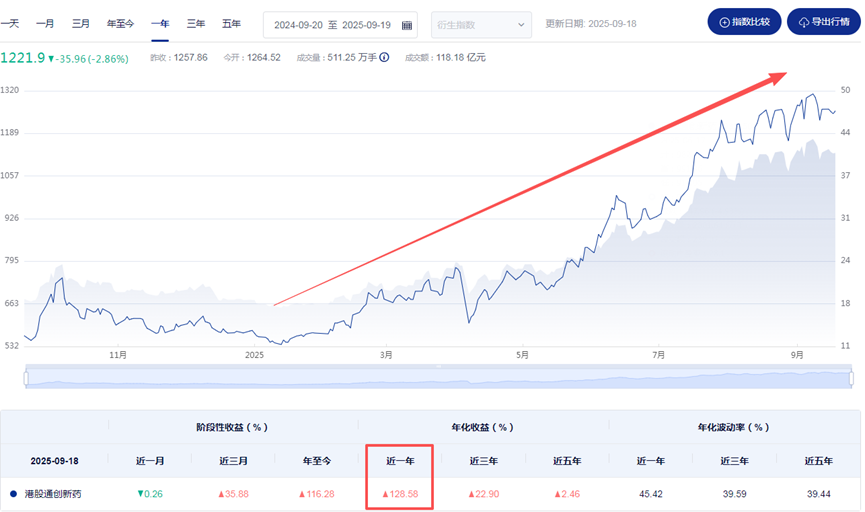Expand the 衍生指数 dropdown
Viewport: 865px width, 512px height.
pyautogui.click(x=481, y=25)
